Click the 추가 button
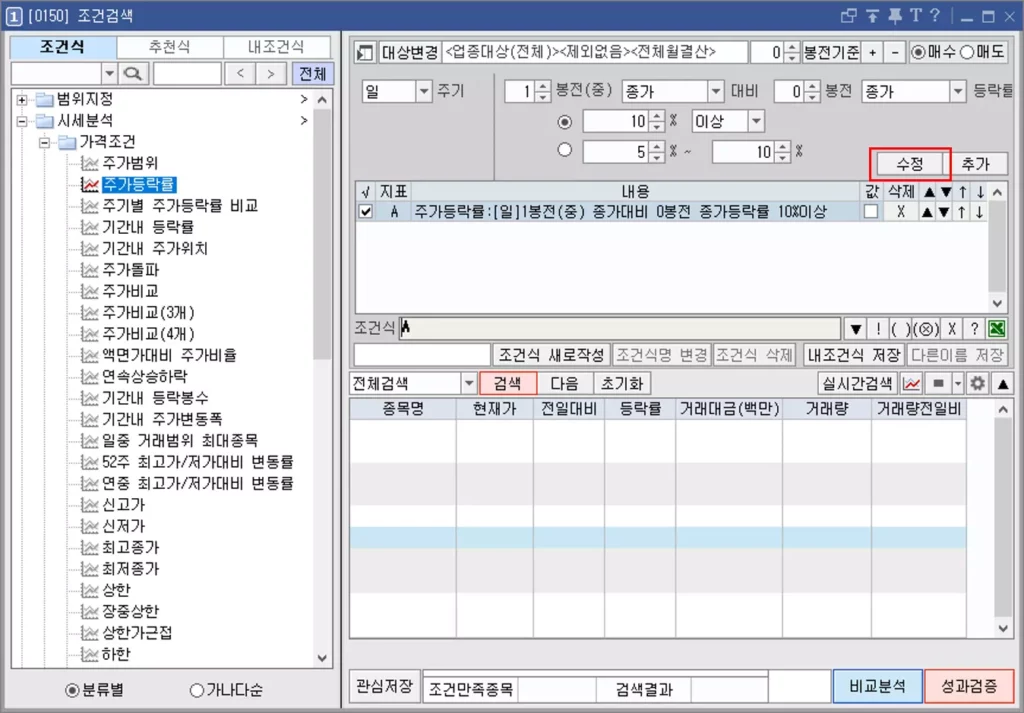The image size is (1024, 713). pyautogui.click(x=976, y=164)
